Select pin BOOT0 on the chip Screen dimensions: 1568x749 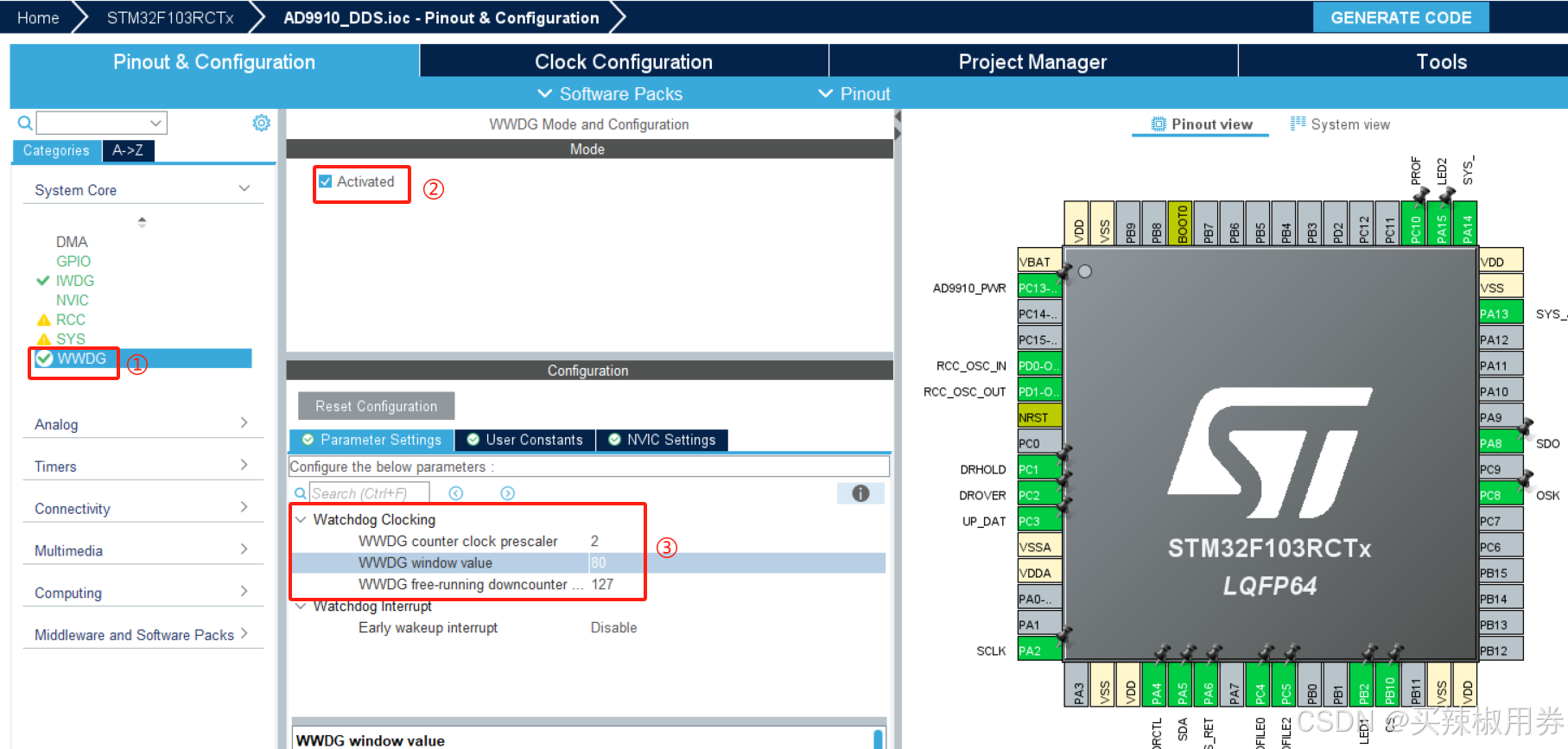[x=1180, y=224]
